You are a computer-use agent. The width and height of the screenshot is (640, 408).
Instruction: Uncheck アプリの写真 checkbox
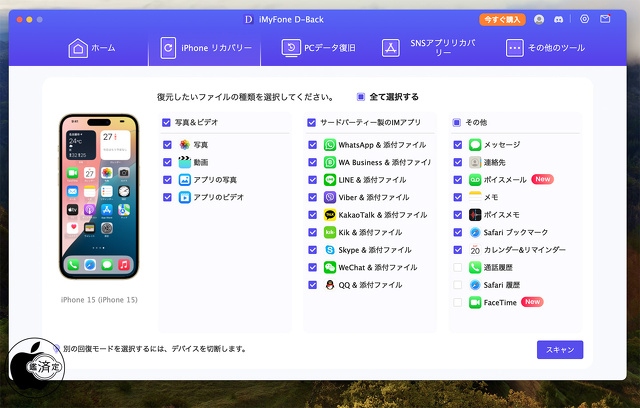click(167, 180)
